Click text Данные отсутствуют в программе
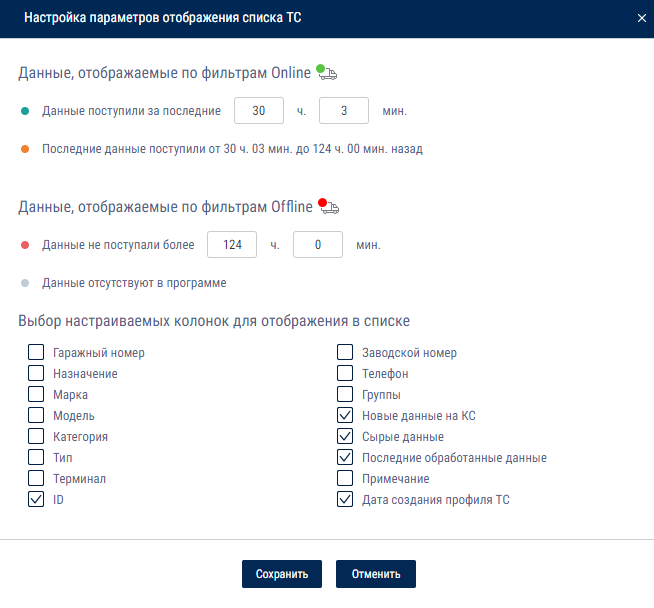 click(134, 283)
